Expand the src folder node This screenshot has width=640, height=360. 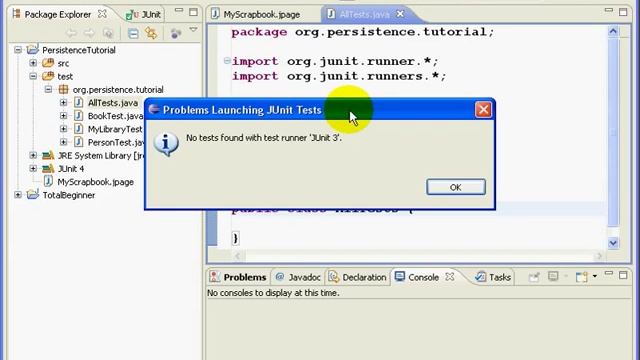click(33, 63)
